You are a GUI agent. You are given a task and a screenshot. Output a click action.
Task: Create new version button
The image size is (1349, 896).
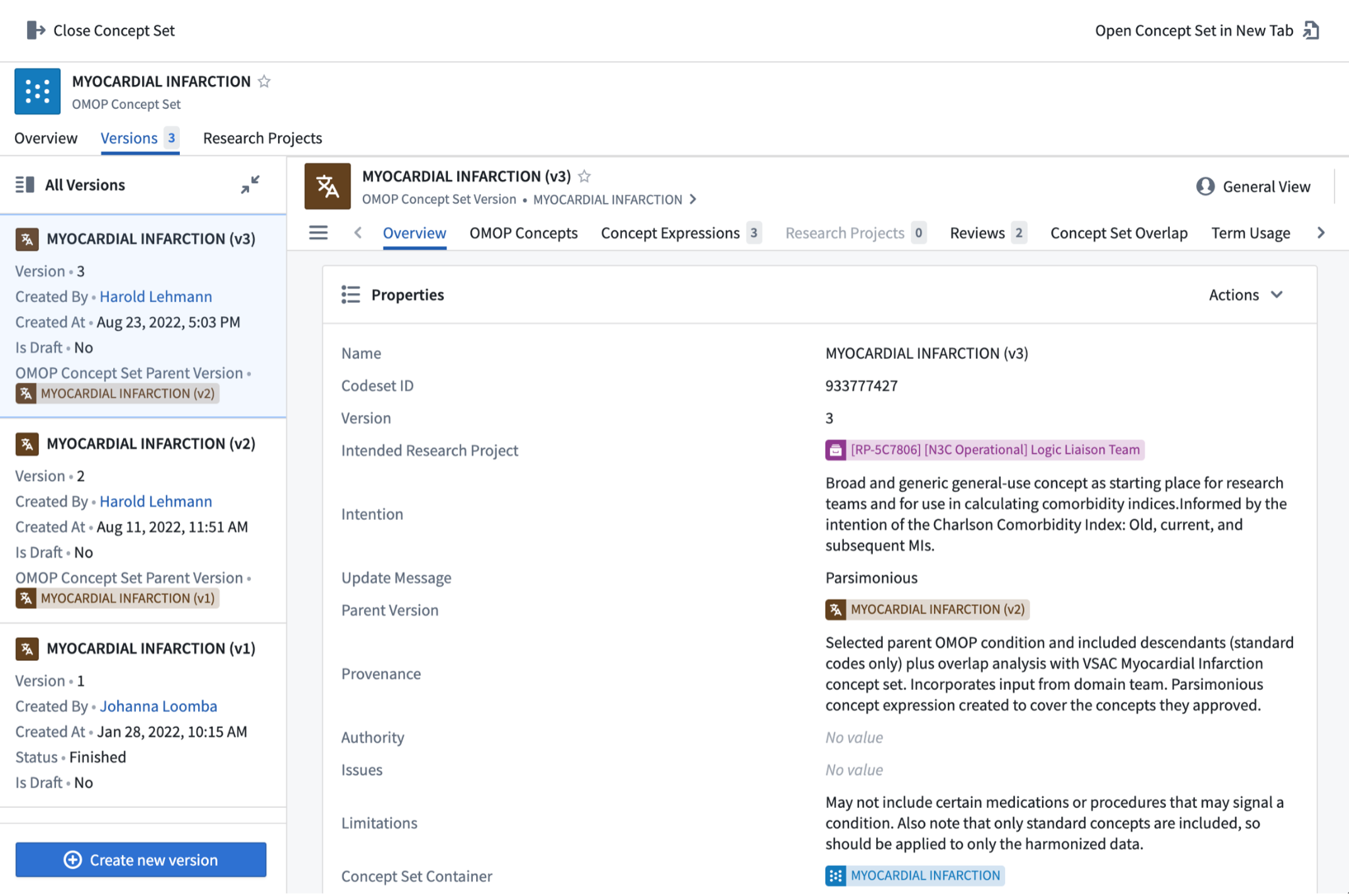point(141,860)
